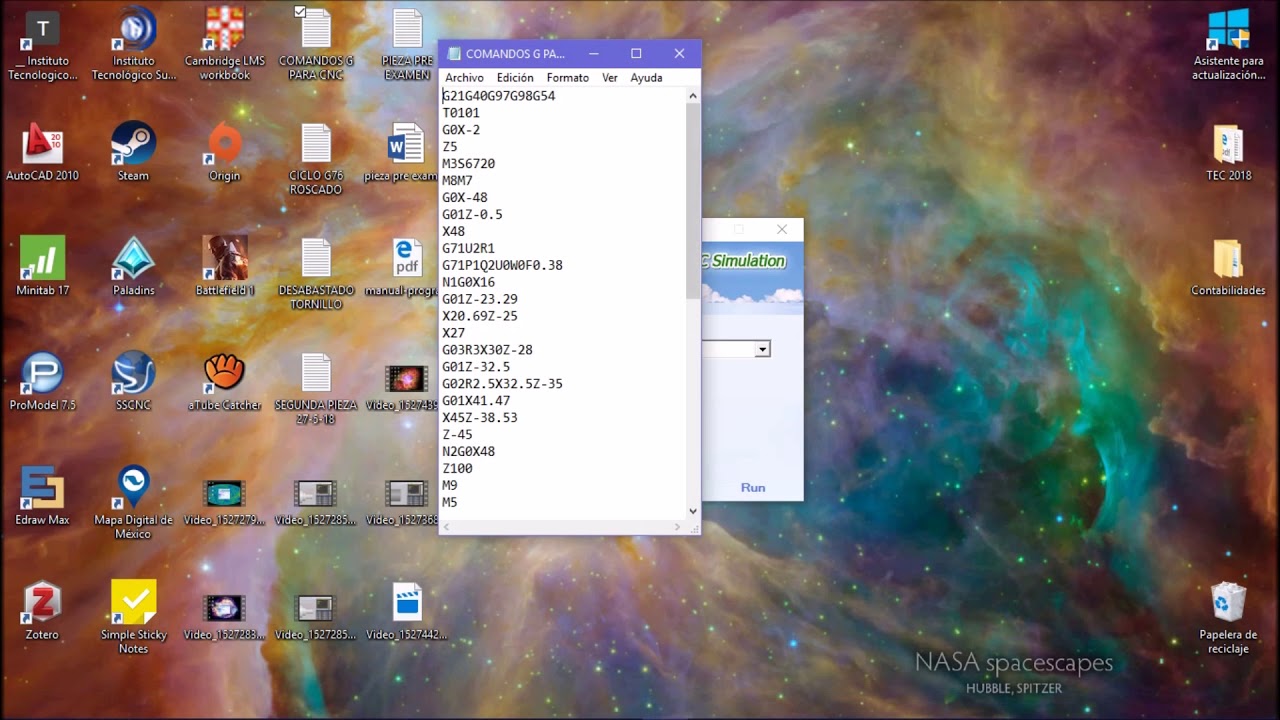Open the Formato menu in Notepad
The height and width of the screenshot is (720, 1280).
tap(568, 78)
